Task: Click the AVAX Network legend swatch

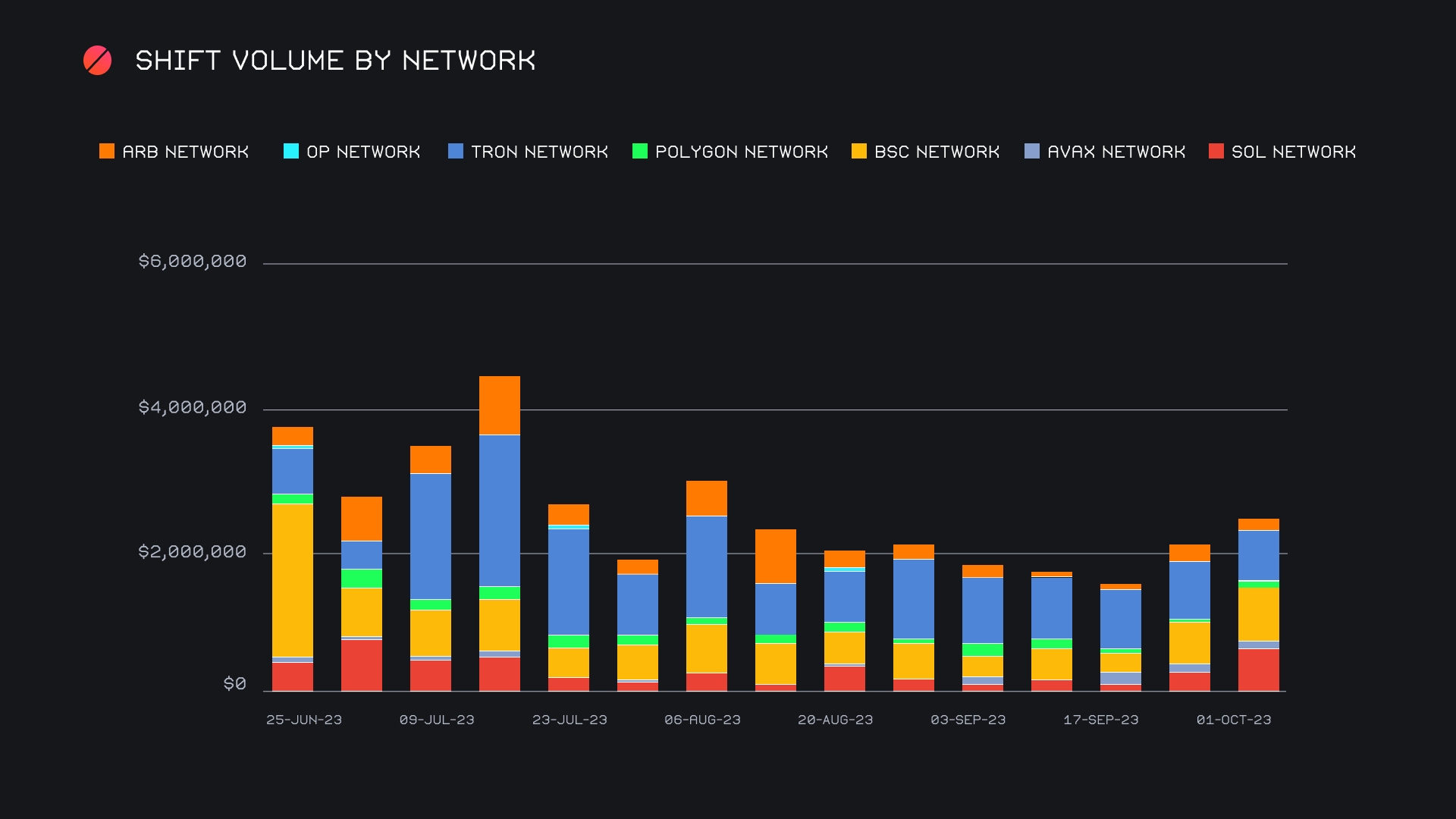Action: pyautogui.click(x=1032, y=152)
